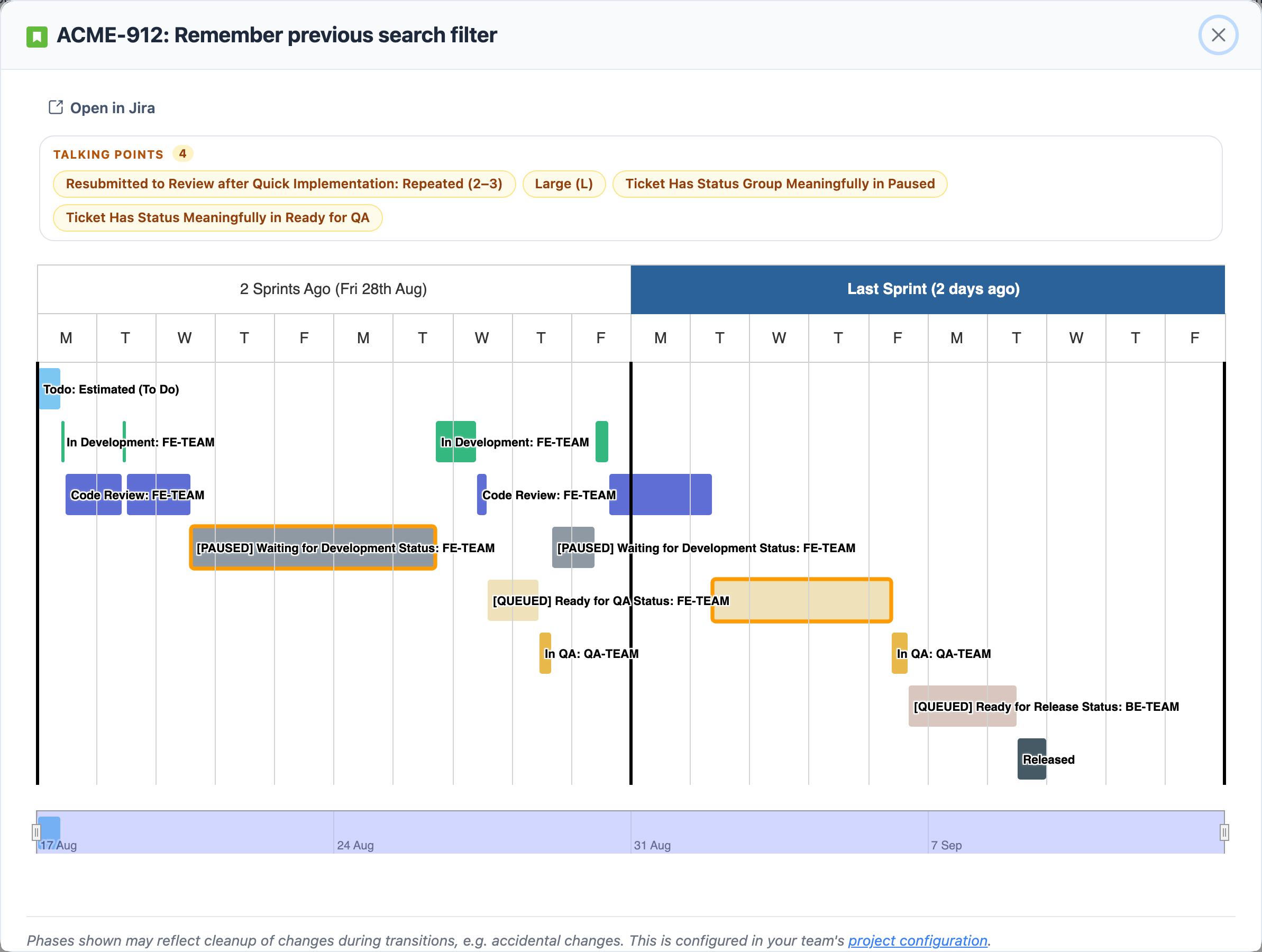Click the Todo: Estimated light blue bar
Image resolution: width=1262 pixels, height=952 pixels.
[x=50, y=388]
